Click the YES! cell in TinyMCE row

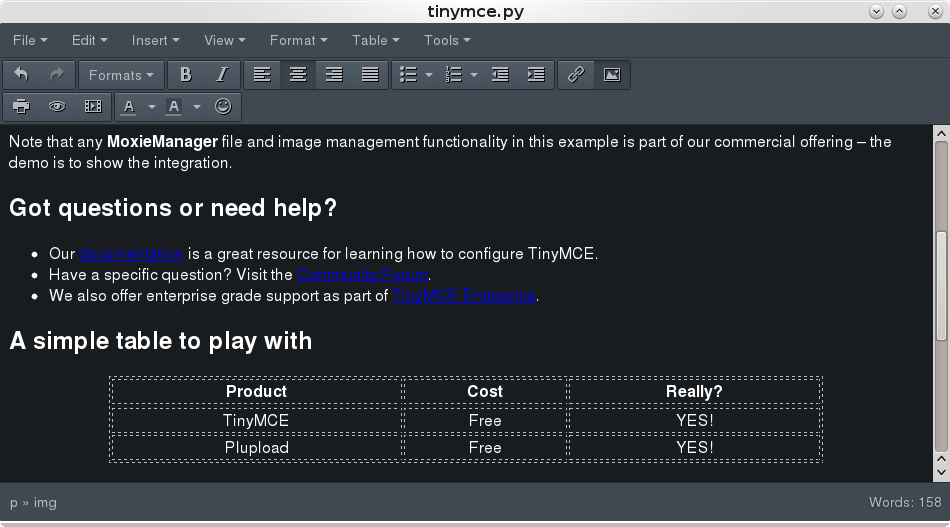click(694, 420)
